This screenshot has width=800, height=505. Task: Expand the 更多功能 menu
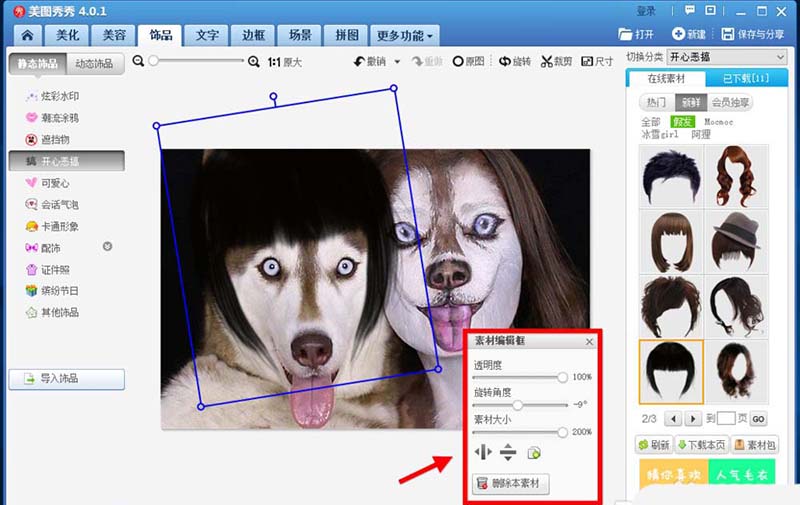tap(404, 36)
